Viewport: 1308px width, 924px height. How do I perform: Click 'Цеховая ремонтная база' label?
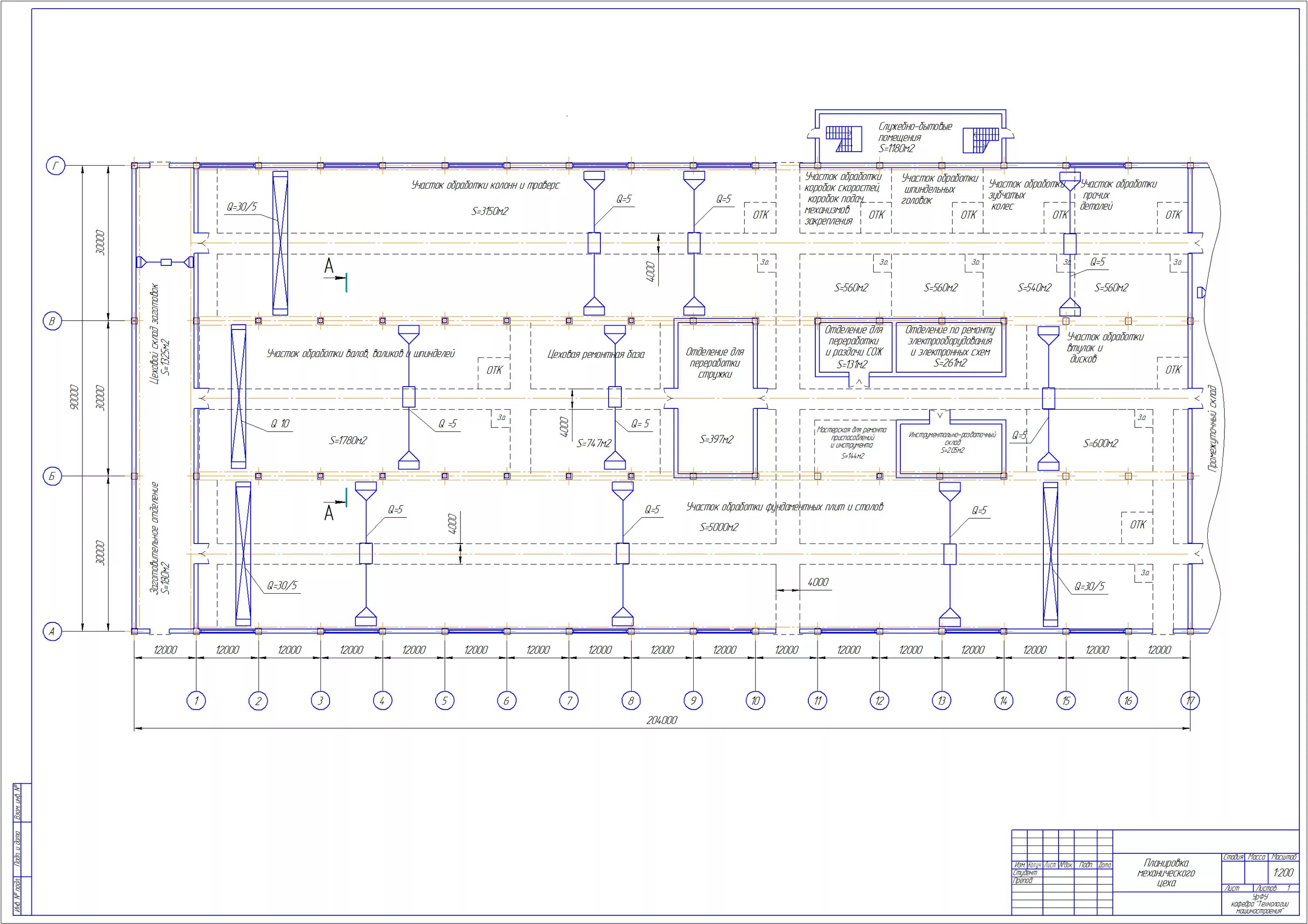click(596, 354)
